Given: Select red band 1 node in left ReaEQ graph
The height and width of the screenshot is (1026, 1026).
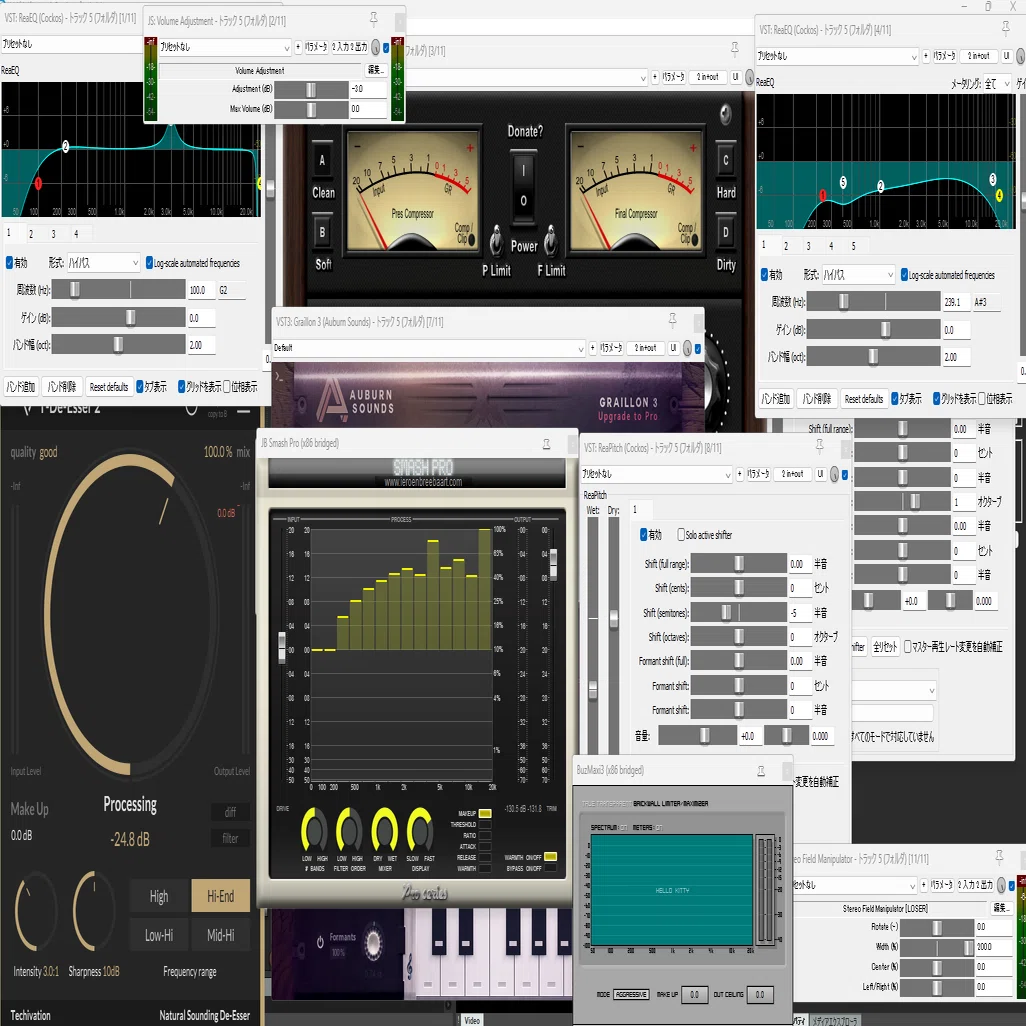Looking at the screenshot, I should pos(38,184).
